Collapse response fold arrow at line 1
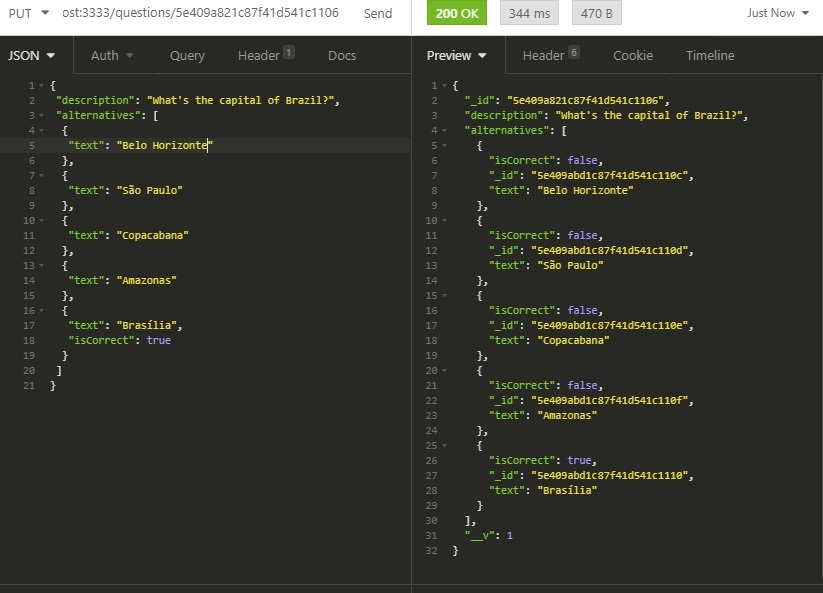The image size is (823, 593). (x=445, y=86)
